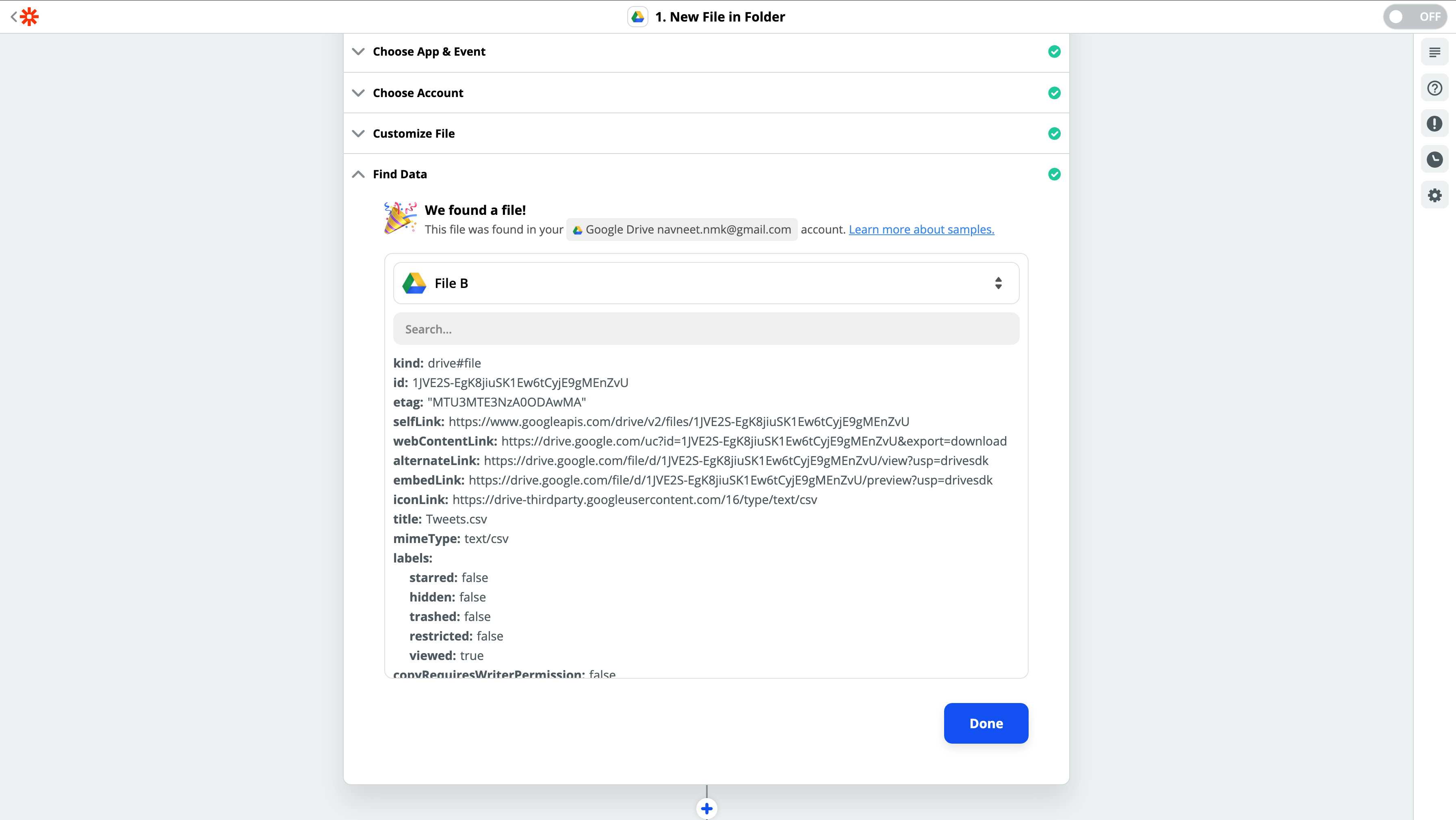Click the id value 1JVE2S-EgK8jiuSK1Ew6tCyjE9gMEnZvU

520,383
